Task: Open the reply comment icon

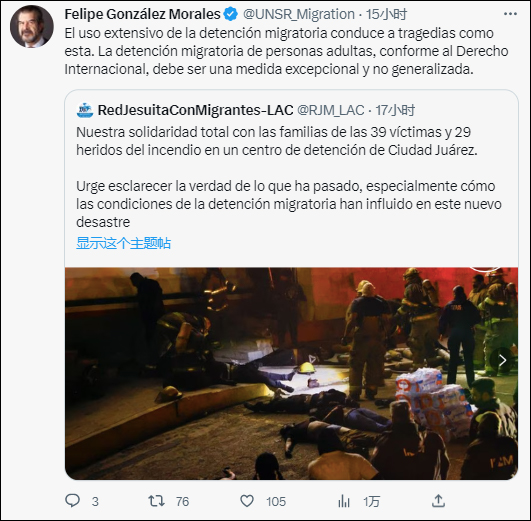Action: tap(72, 501)
